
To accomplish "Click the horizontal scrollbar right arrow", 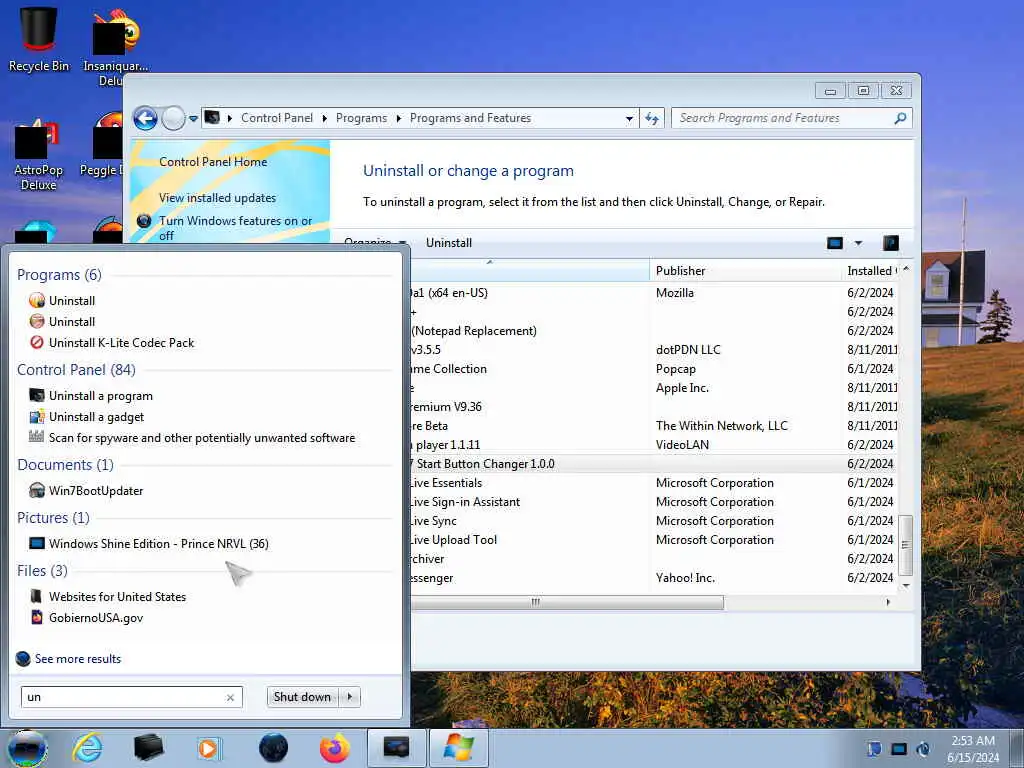I will [888, 602].
